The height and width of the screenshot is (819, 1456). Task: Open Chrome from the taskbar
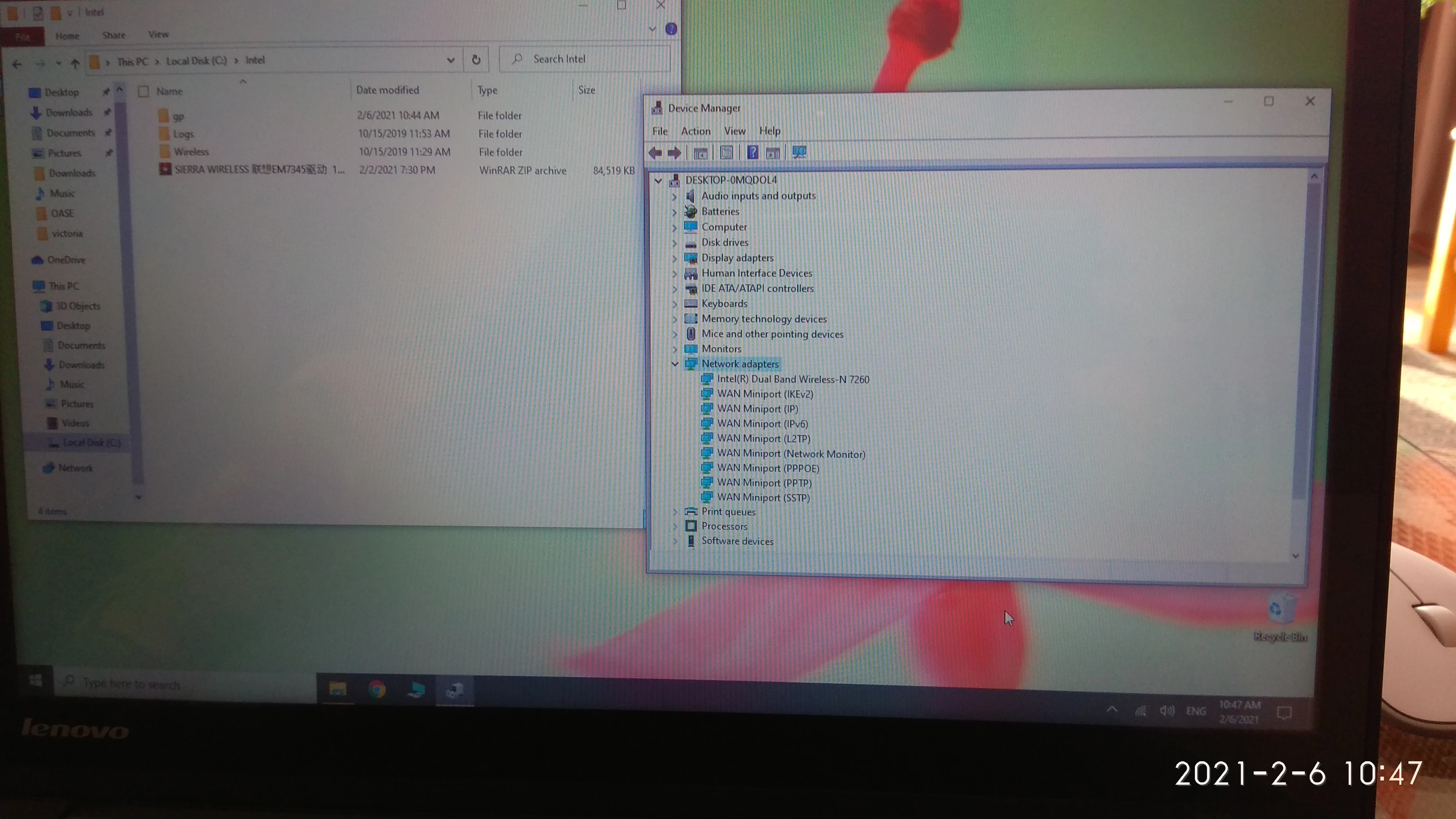[377, 689]
